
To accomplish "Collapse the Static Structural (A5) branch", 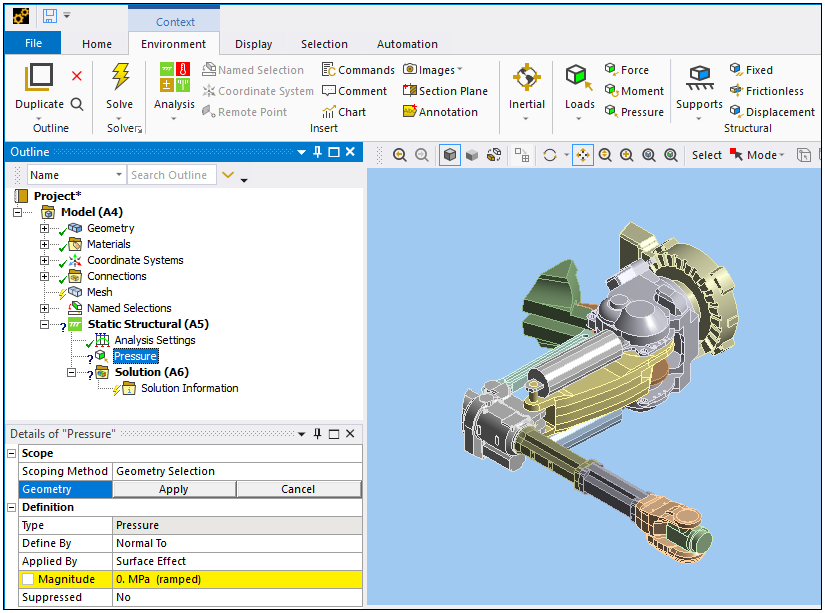I will (44, 324).
